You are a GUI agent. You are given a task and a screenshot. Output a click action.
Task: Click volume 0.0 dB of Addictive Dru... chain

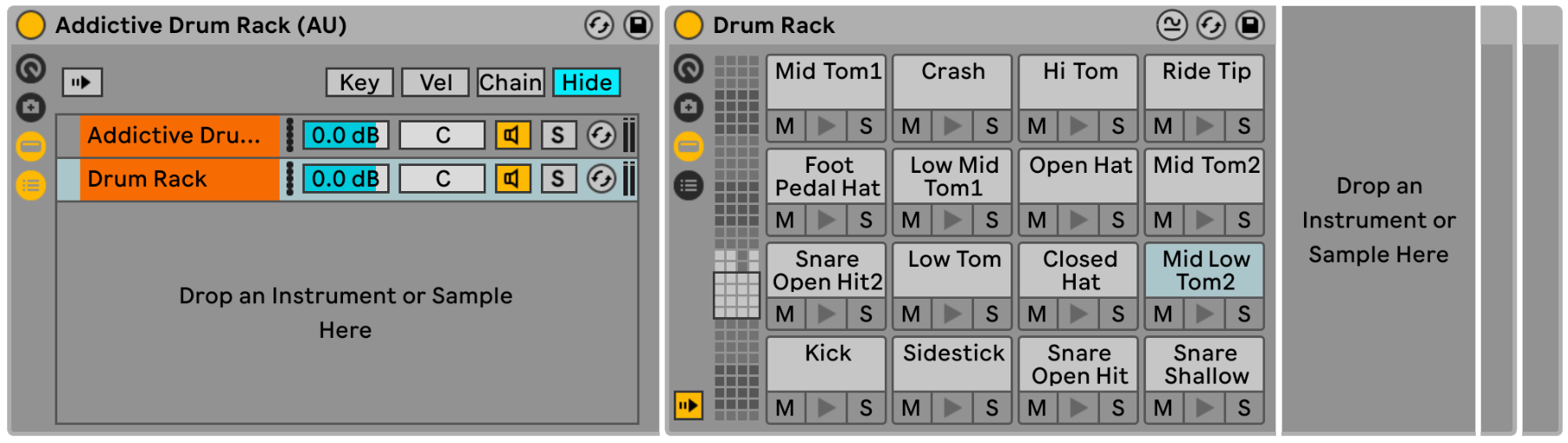coord(346,136)
